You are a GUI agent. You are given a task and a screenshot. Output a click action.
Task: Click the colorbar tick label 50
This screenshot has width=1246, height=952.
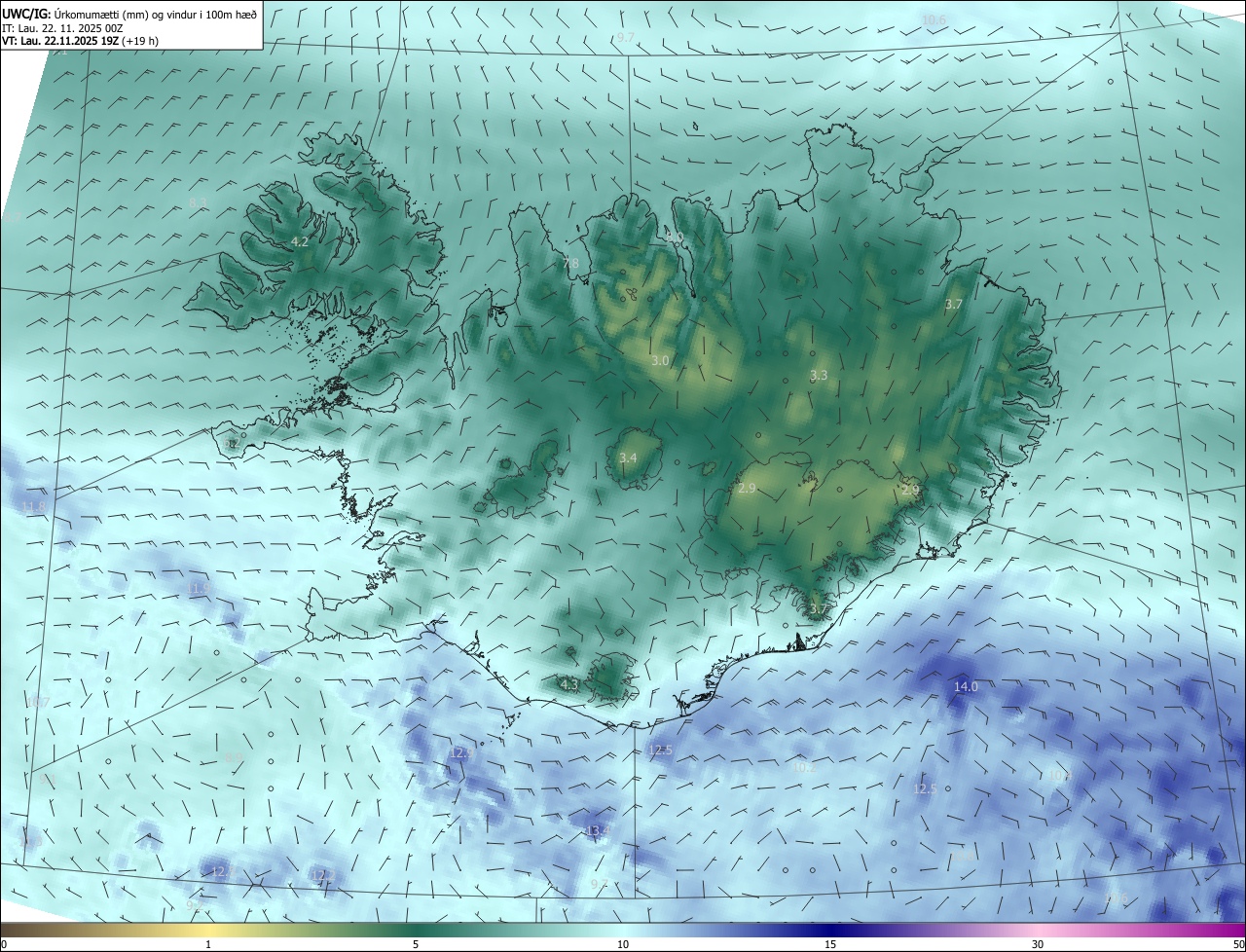(x=1238, y=944)
